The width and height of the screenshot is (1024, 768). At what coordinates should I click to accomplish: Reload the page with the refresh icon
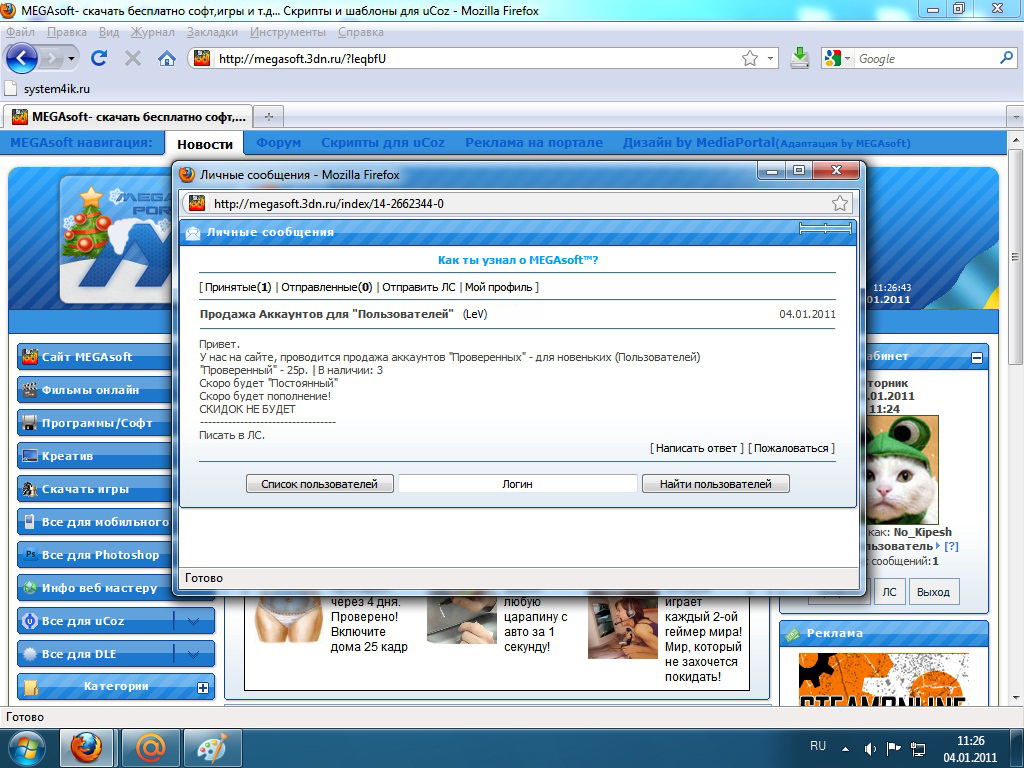pos(99,58)
